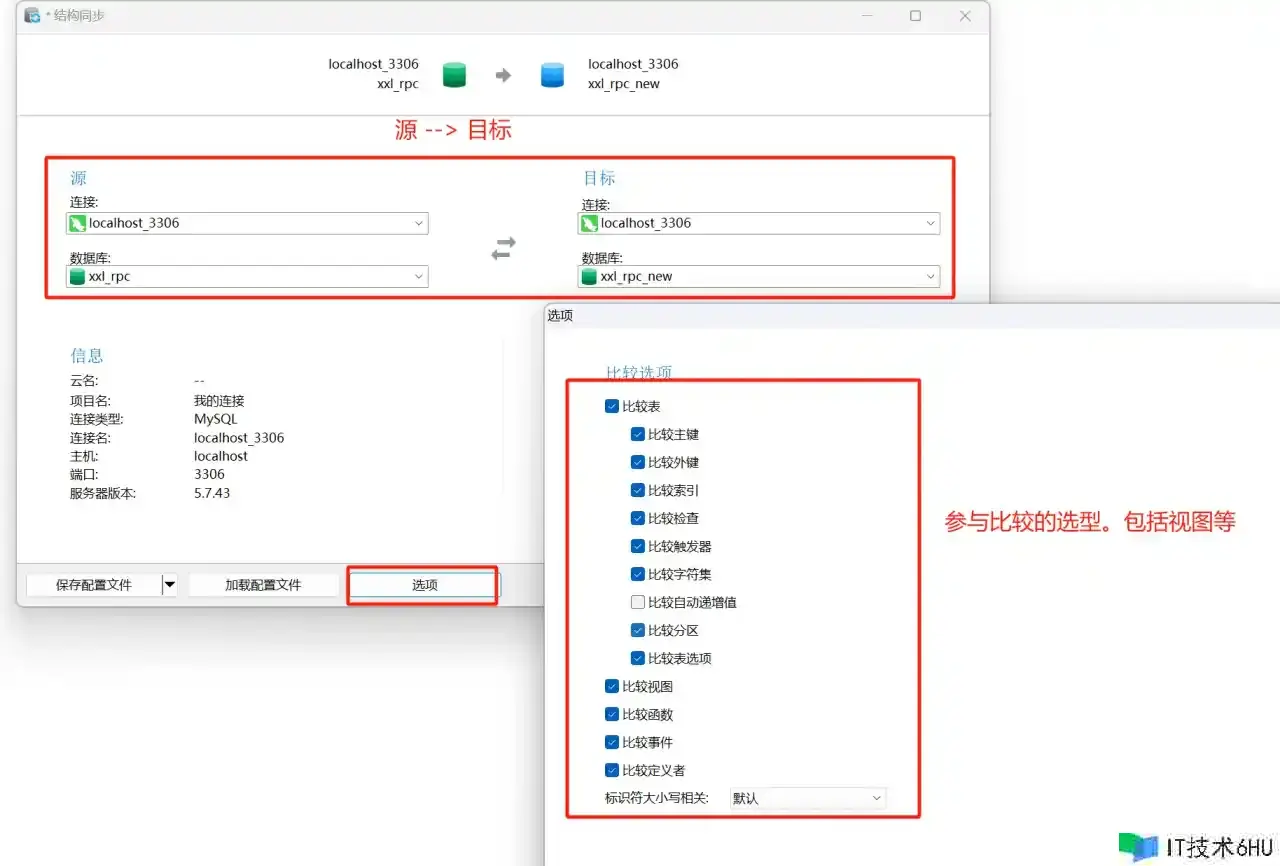Click the xxl_rpc source database icon
This screenshot has width=1280, height=866.
click(77, 277)
